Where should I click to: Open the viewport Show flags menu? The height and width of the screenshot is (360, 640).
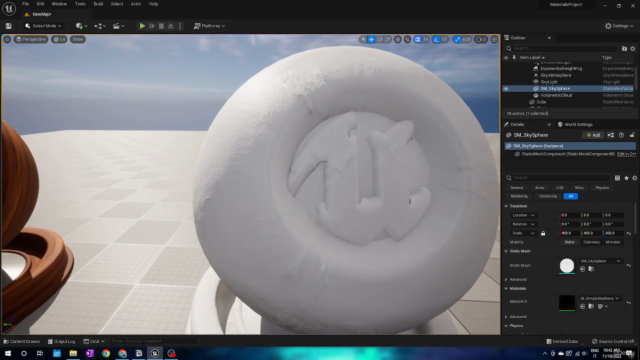pos(78,39)
